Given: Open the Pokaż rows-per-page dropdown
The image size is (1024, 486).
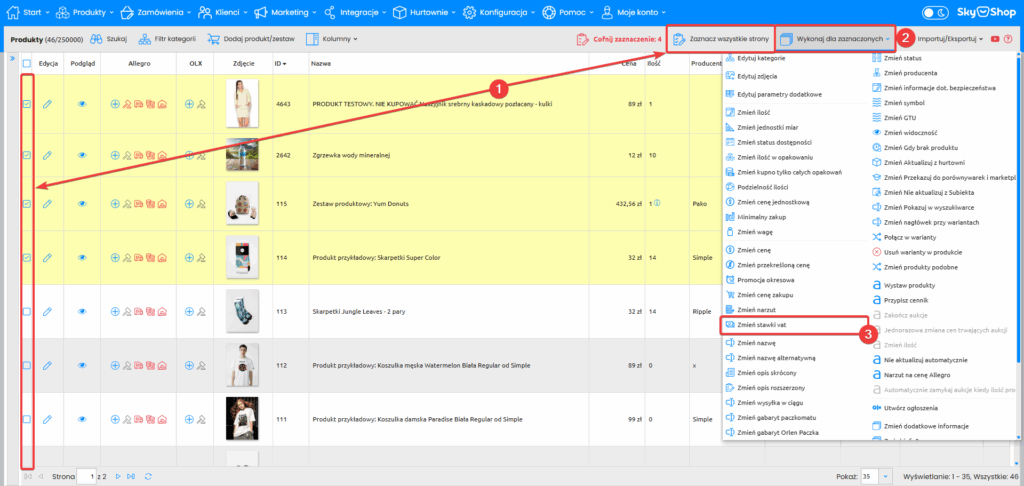Looking at the screenshot, I should point(876,476).
